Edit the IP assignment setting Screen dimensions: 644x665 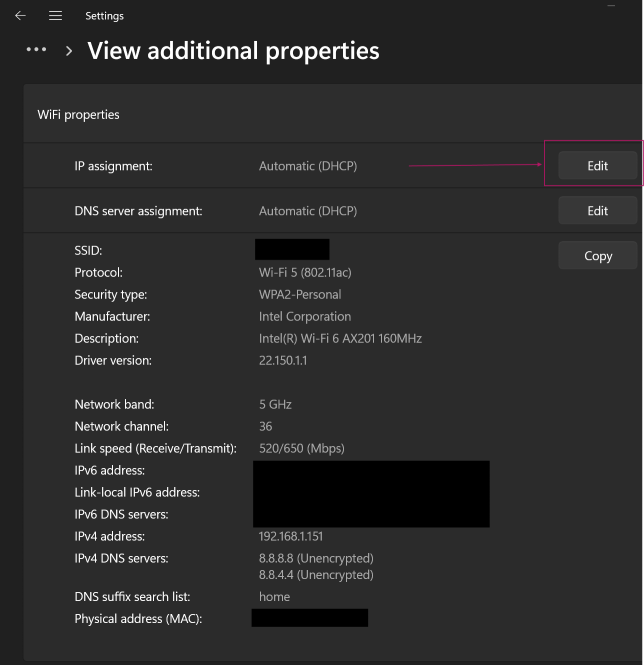pos(597,165)
